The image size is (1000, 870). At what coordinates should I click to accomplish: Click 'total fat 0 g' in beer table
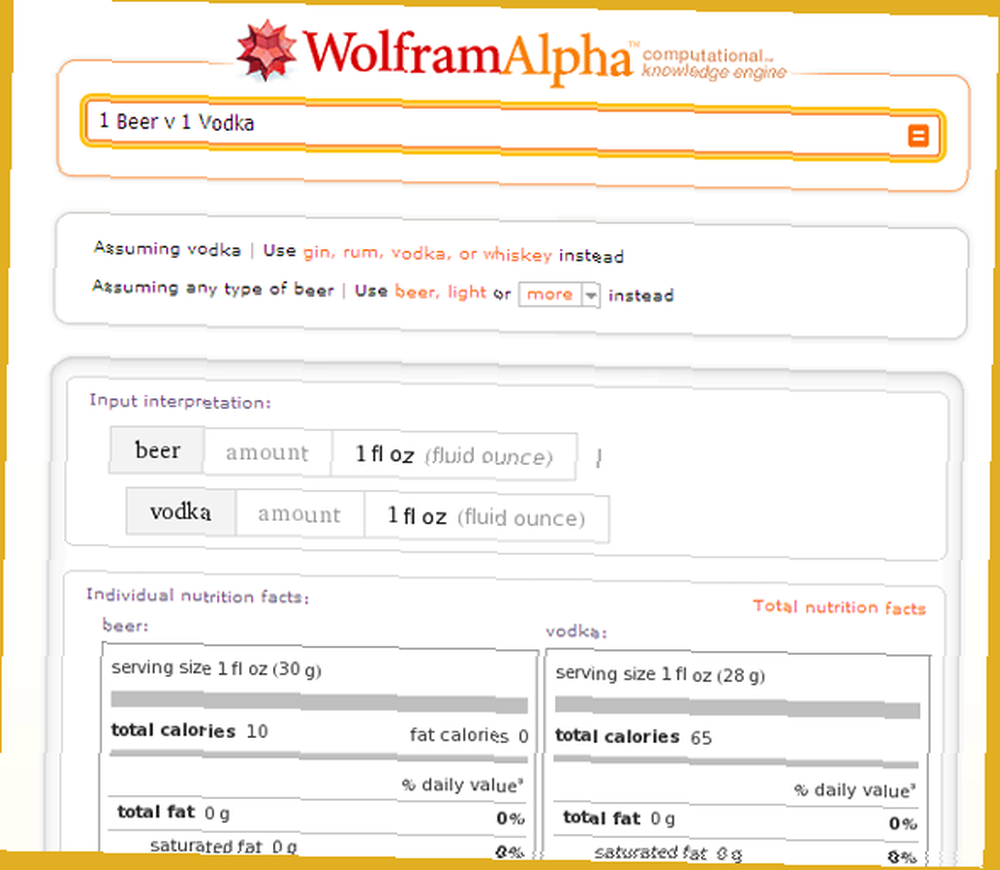173,813
